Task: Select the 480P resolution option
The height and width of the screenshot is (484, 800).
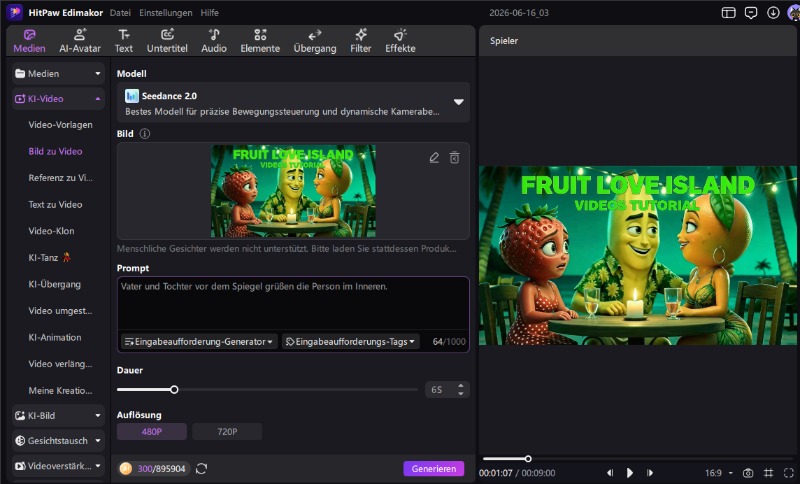Action: coord(152,431)
